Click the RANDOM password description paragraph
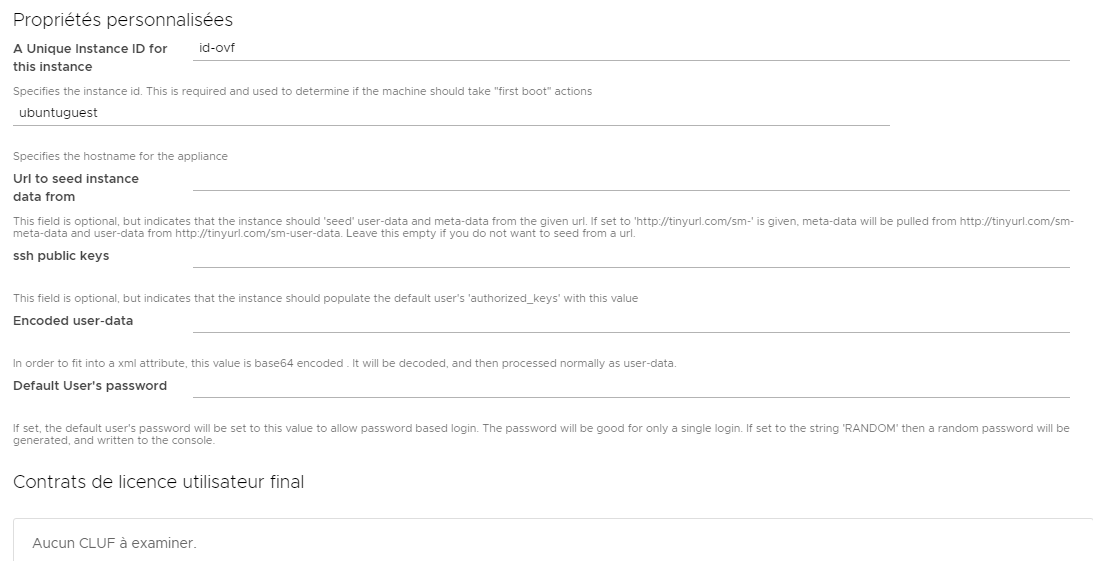This screenshot has width=1093, height=561. click(x=541, y=434)
